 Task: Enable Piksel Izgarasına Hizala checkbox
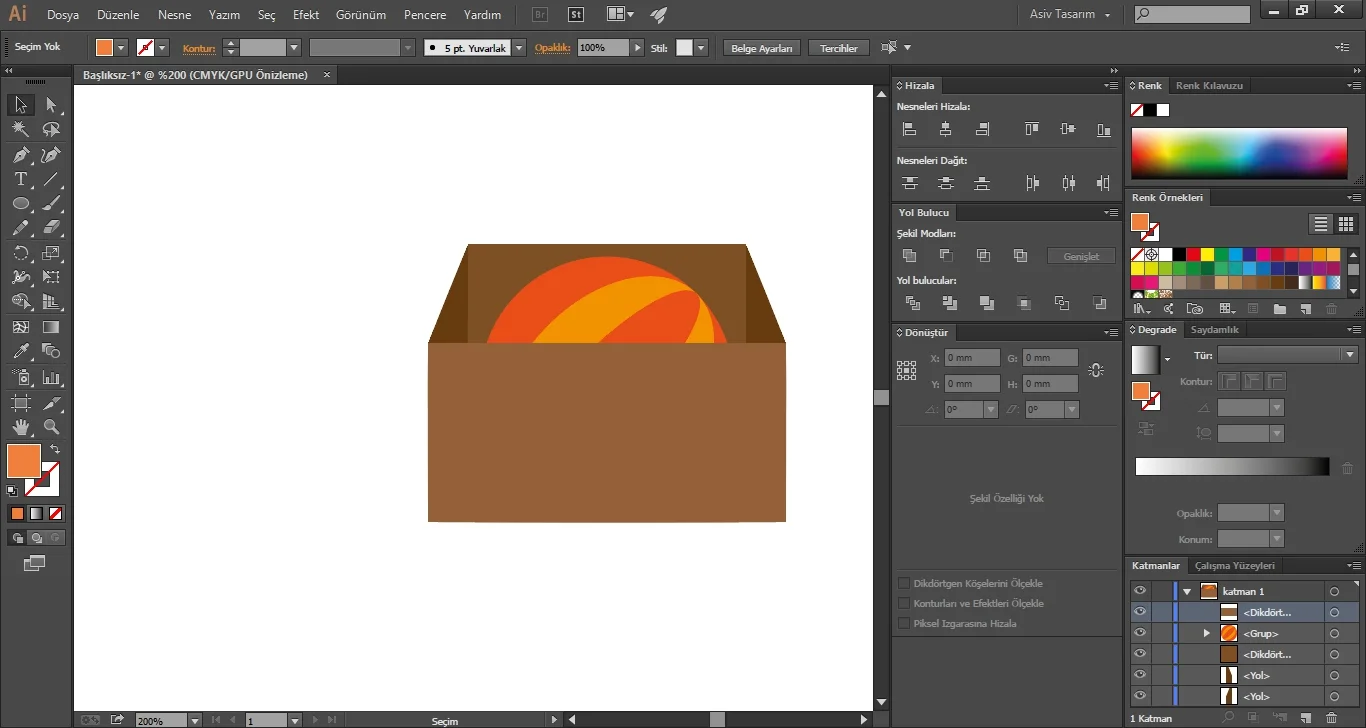[x=904, y=623]
